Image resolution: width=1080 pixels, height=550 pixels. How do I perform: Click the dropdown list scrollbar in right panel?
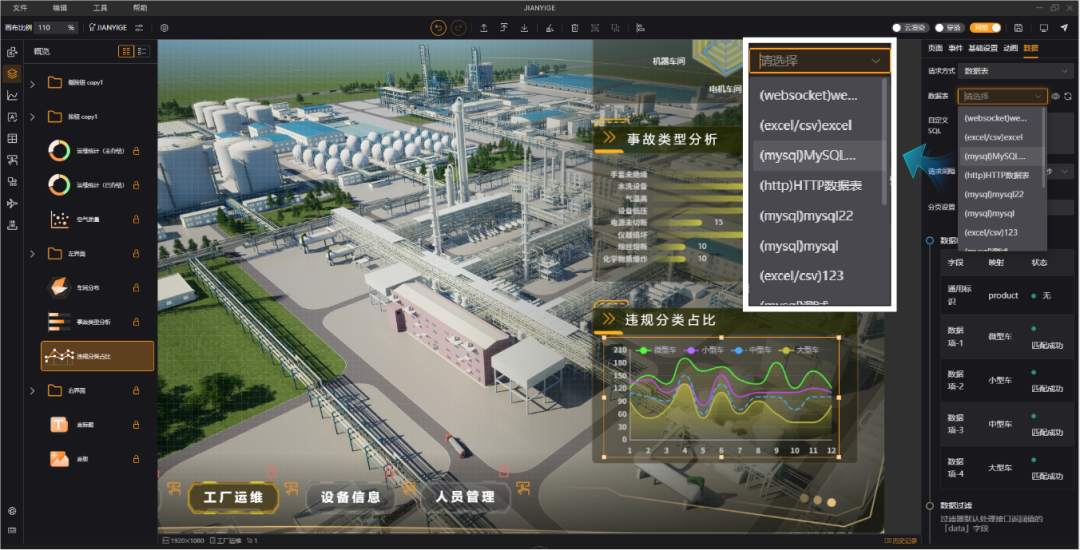1045,148
